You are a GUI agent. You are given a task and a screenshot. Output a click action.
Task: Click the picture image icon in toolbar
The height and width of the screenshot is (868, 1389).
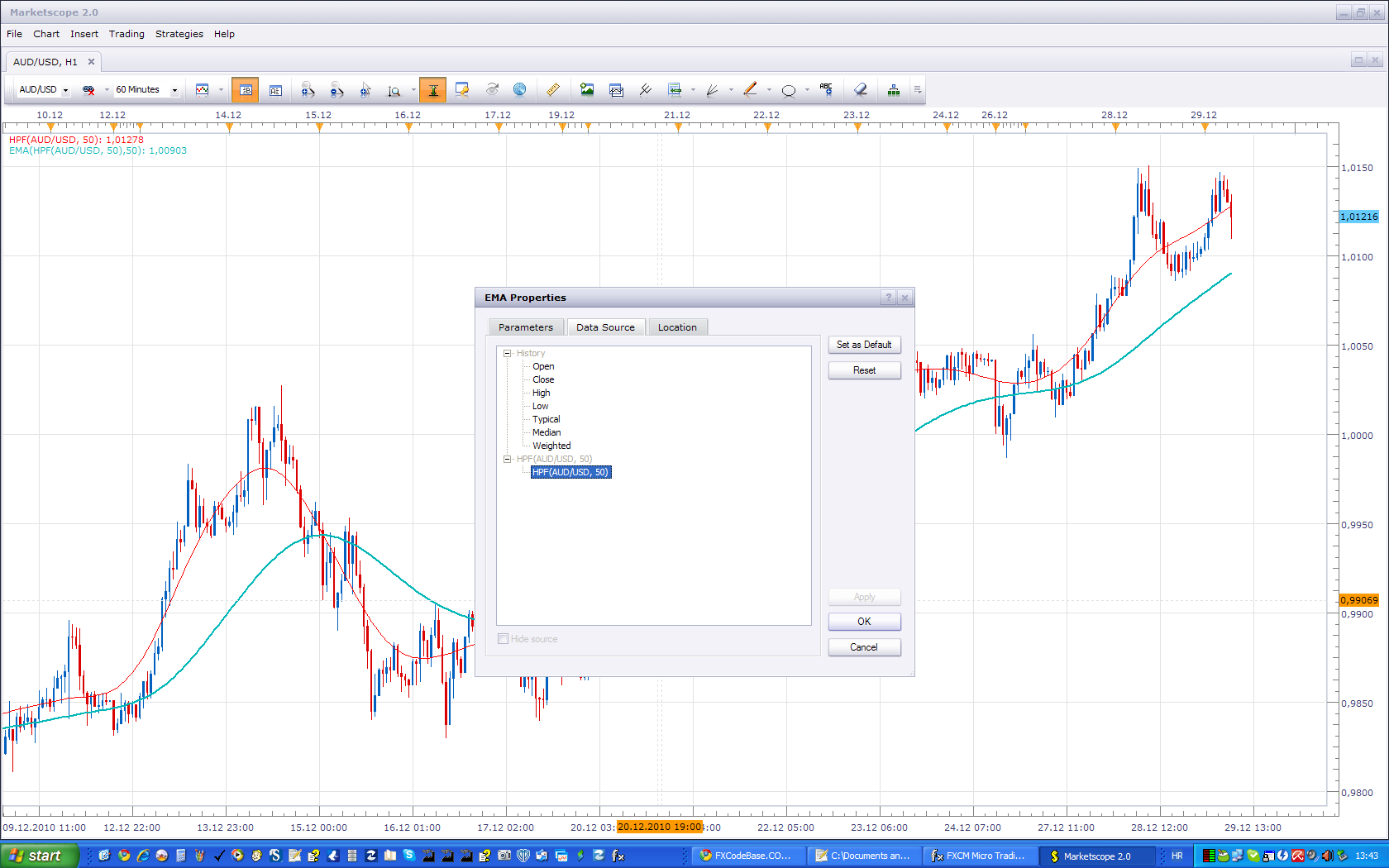587,90
